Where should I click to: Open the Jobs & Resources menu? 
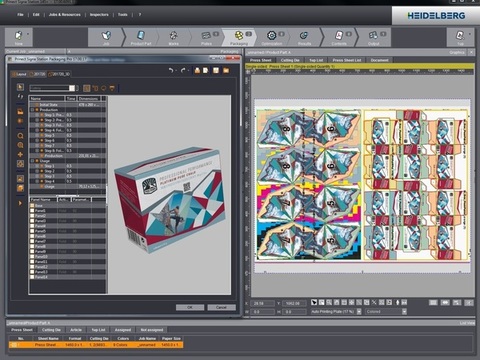click(65, 15)
